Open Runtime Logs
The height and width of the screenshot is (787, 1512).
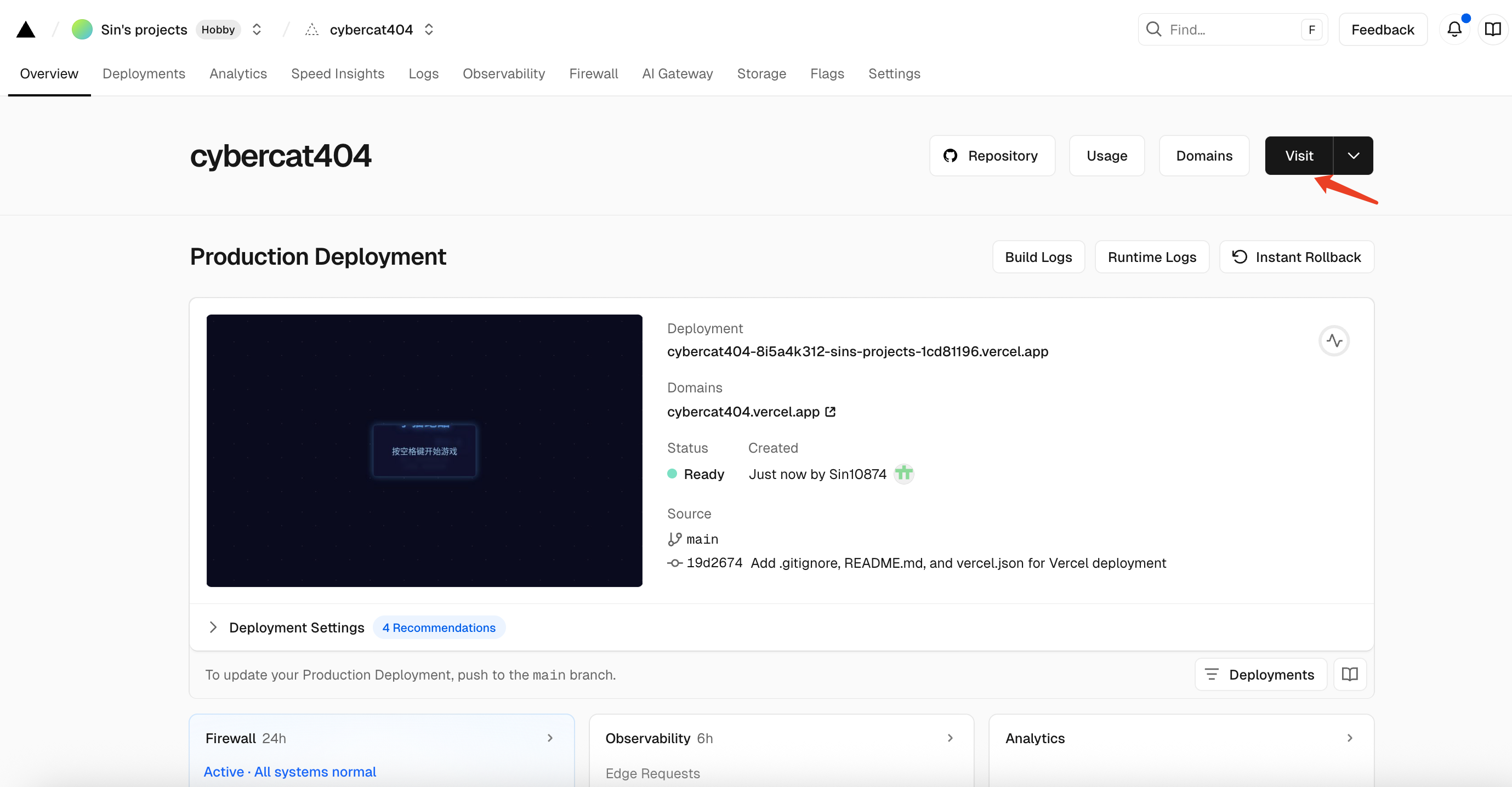pos(1152,257)
